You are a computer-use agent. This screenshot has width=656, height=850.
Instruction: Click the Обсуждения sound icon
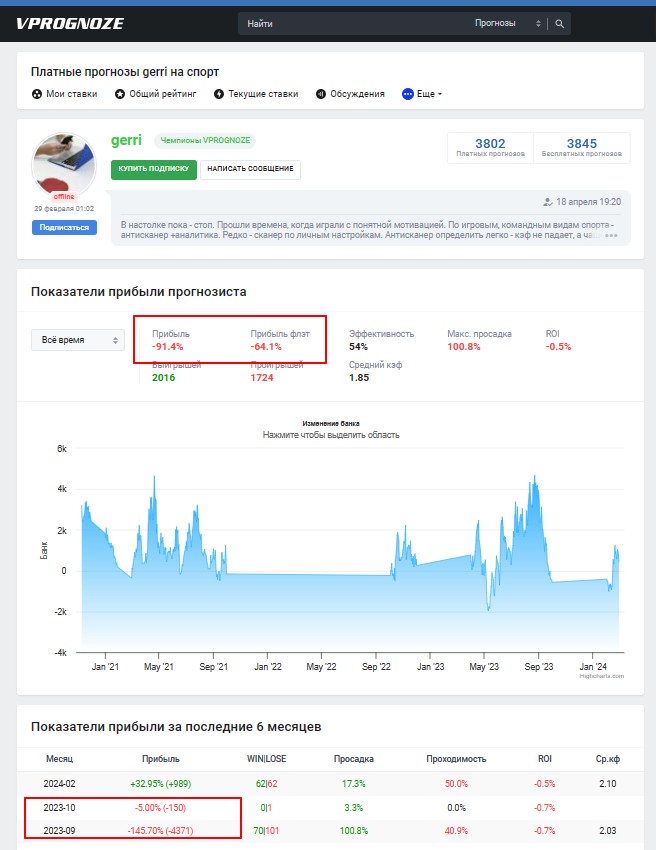pyautogui.click(x=321, y=94)
